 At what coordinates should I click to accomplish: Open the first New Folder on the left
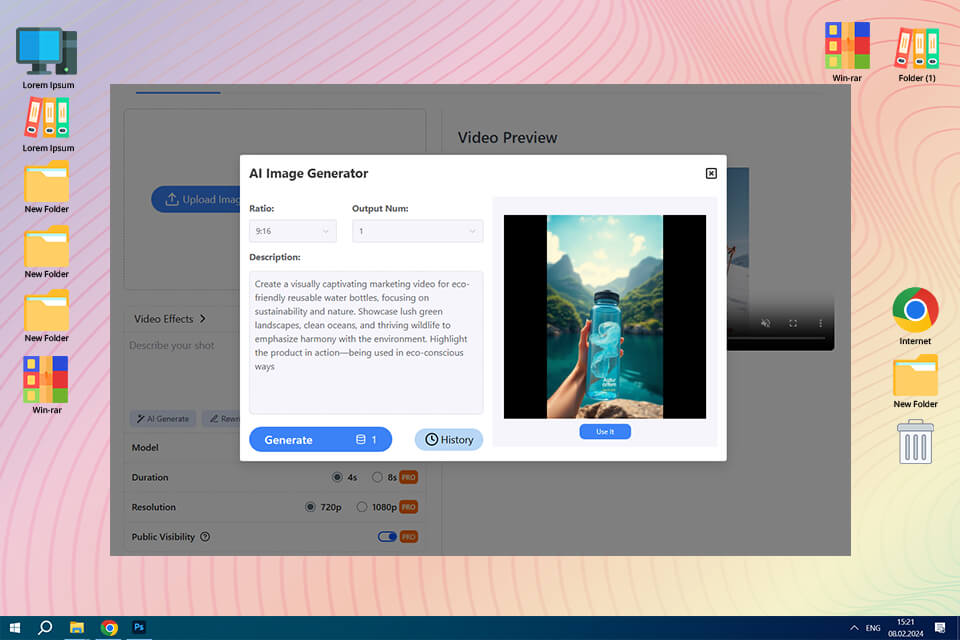[x=47, y=187]
